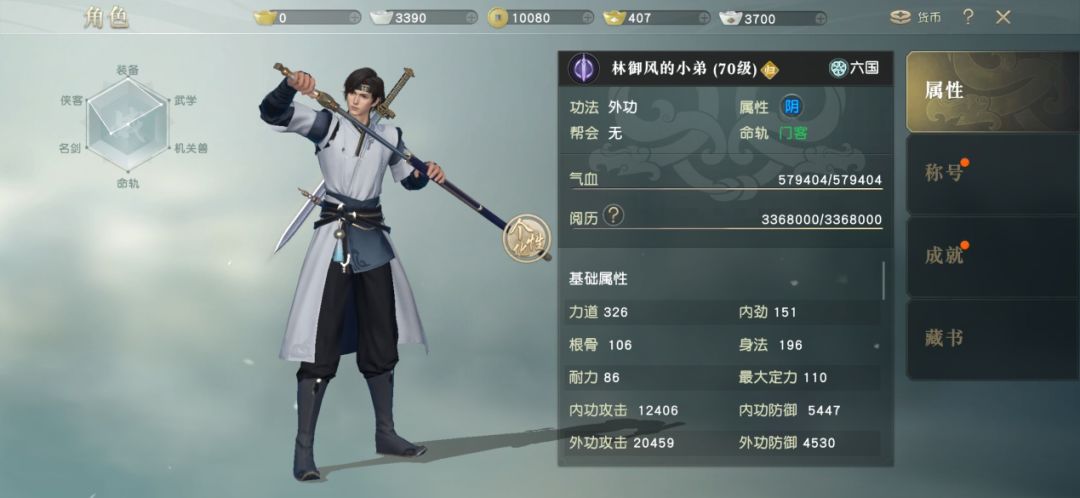Tap the 六国 server icon
1080x498 pixels.
coord(838,68)
